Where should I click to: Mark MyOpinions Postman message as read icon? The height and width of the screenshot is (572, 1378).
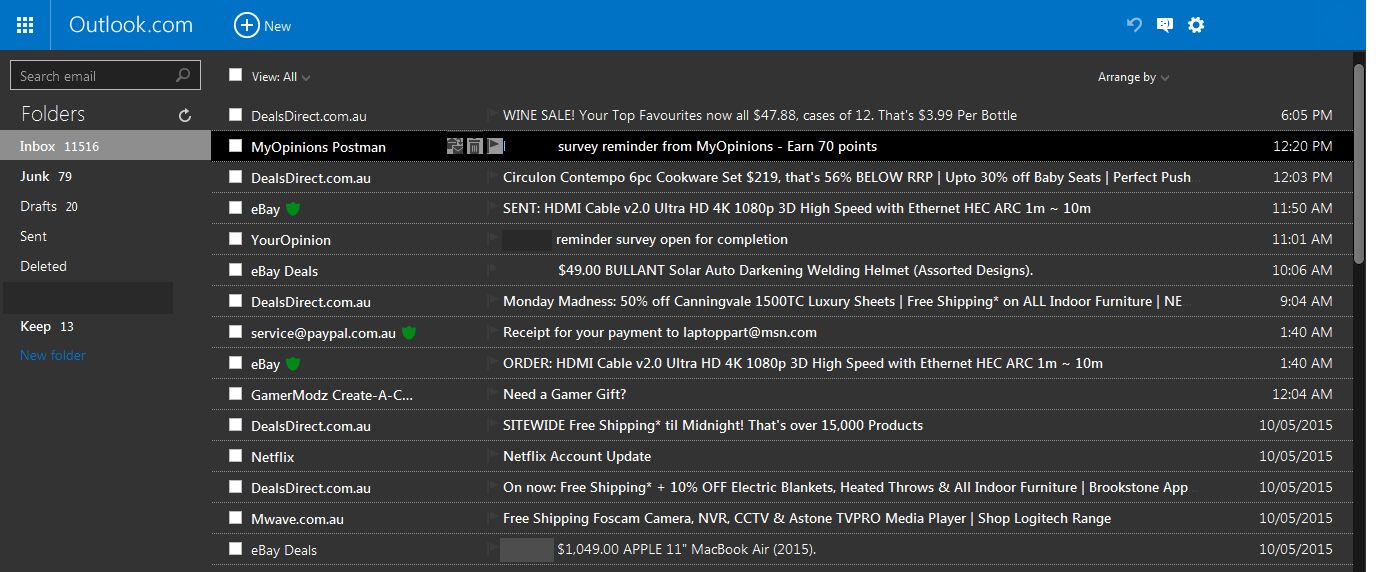click(x=455, y=146)
